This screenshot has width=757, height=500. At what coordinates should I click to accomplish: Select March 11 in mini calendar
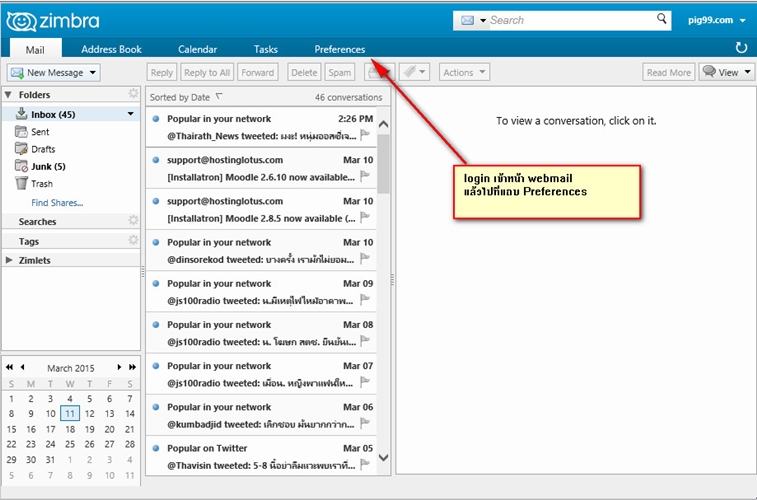tap(70, 414)
